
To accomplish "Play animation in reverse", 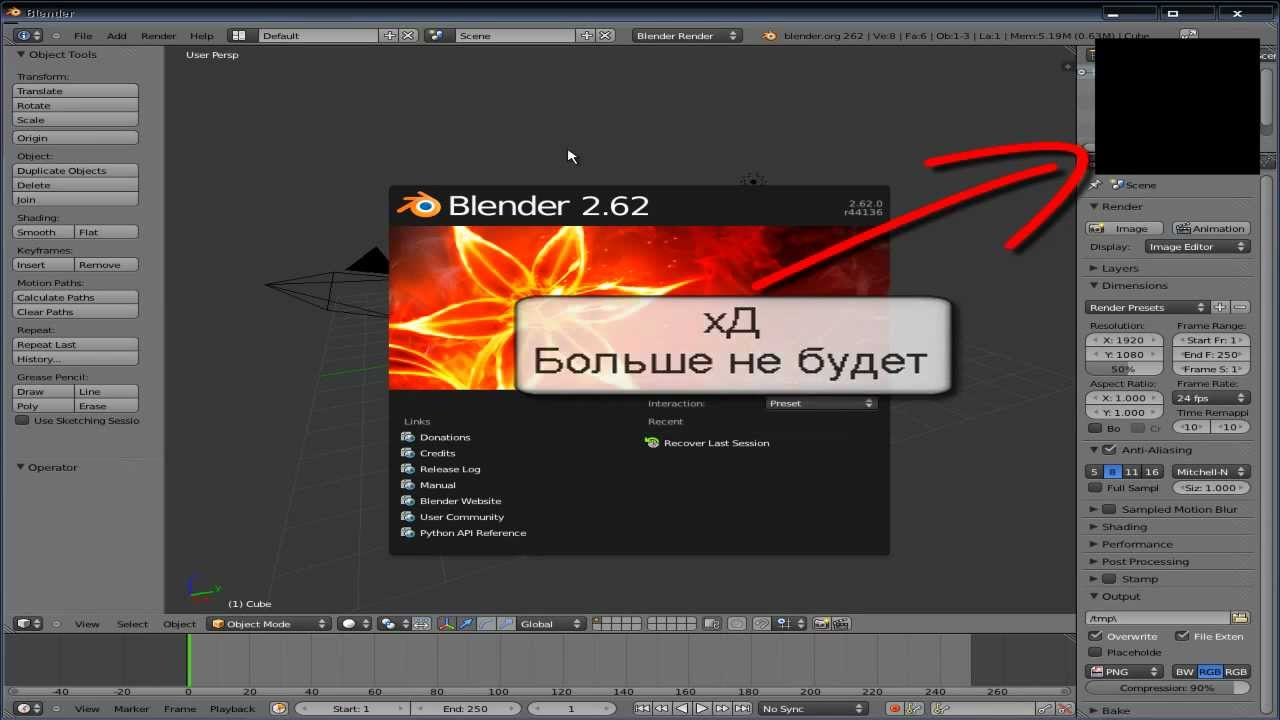I will pos(682,708).
